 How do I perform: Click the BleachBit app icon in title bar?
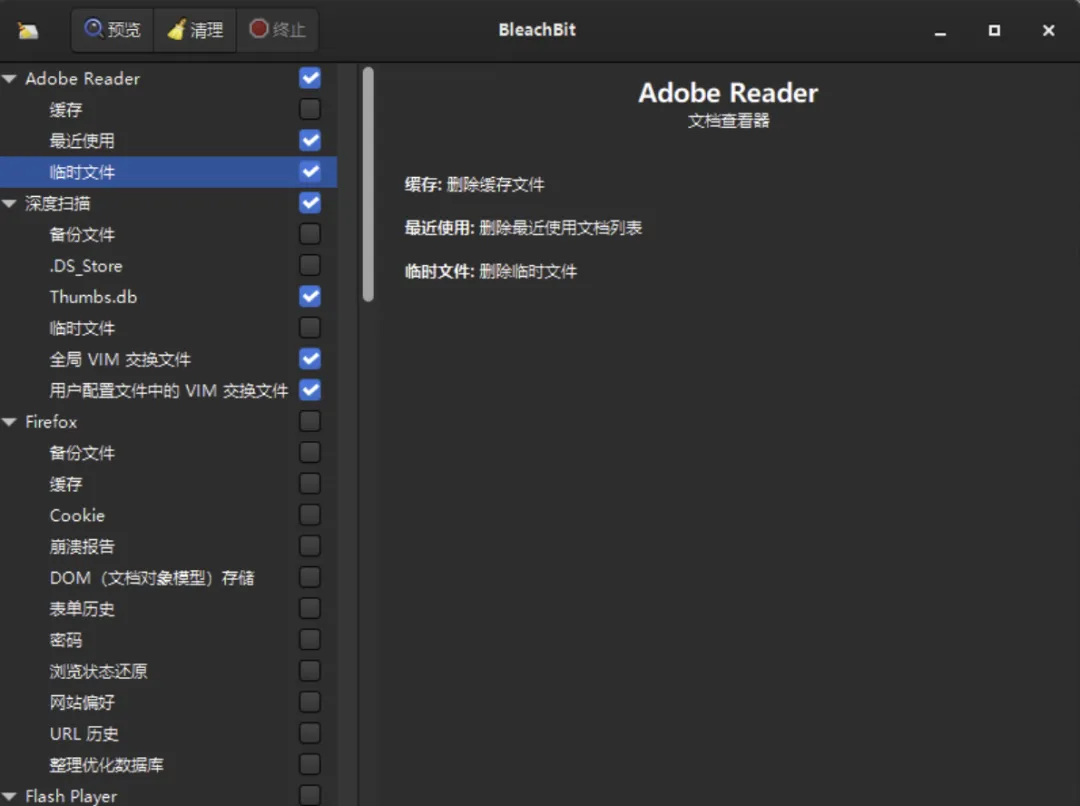pos(28,30)
